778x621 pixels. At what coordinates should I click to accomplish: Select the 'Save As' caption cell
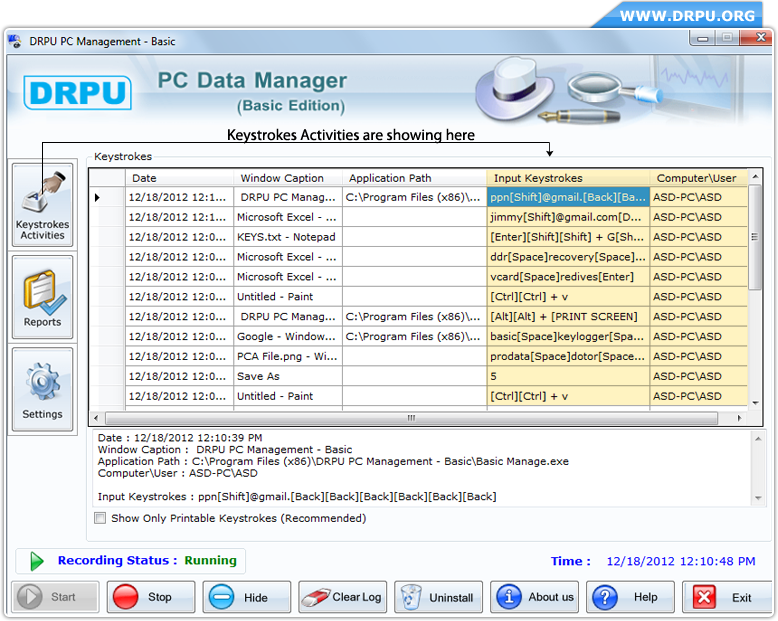point(288,376)
